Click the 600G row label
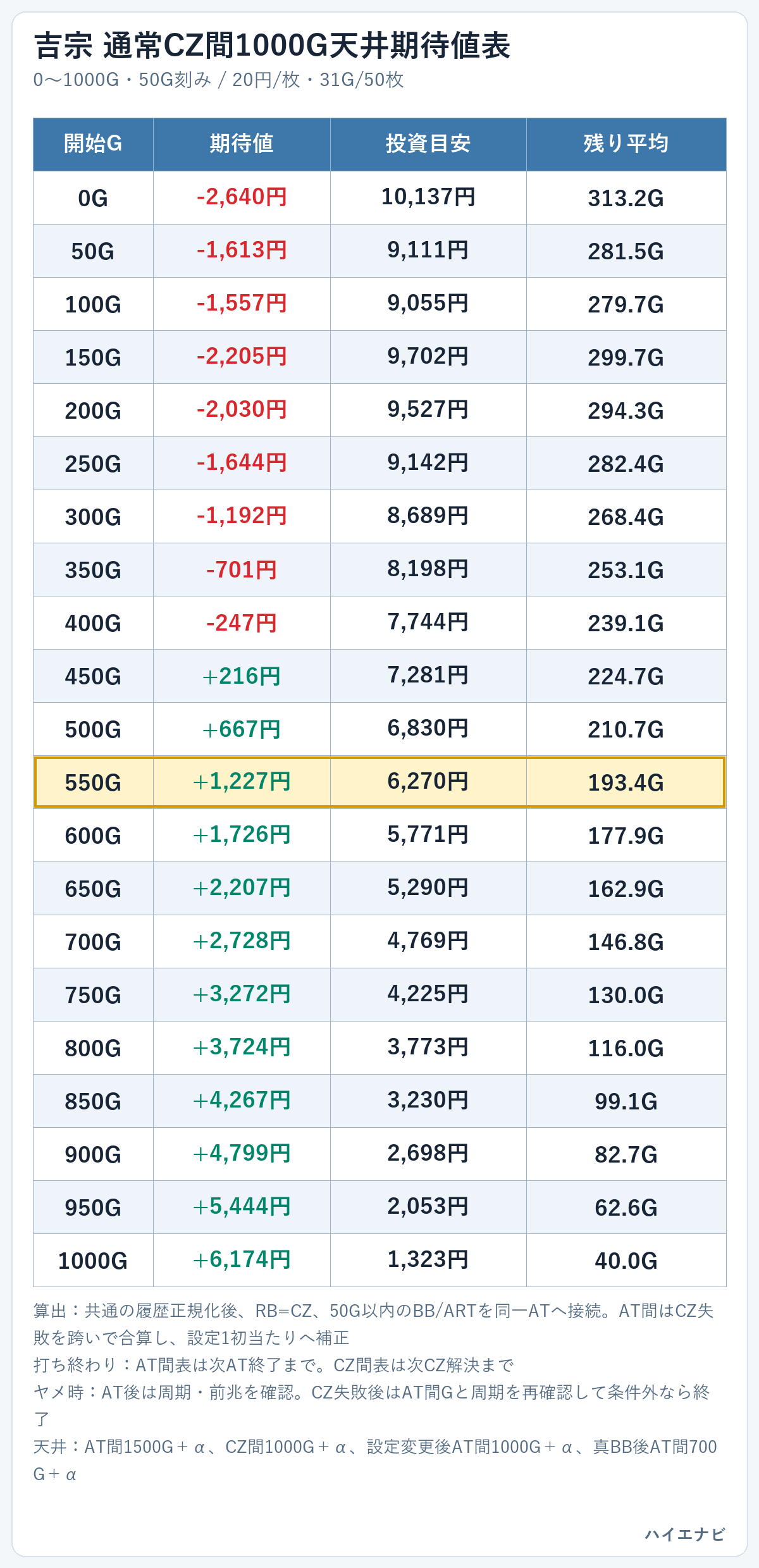Image resolution: width=759 pixels, height=1568 pixels. pyautogui.click(x=93, y=836)
